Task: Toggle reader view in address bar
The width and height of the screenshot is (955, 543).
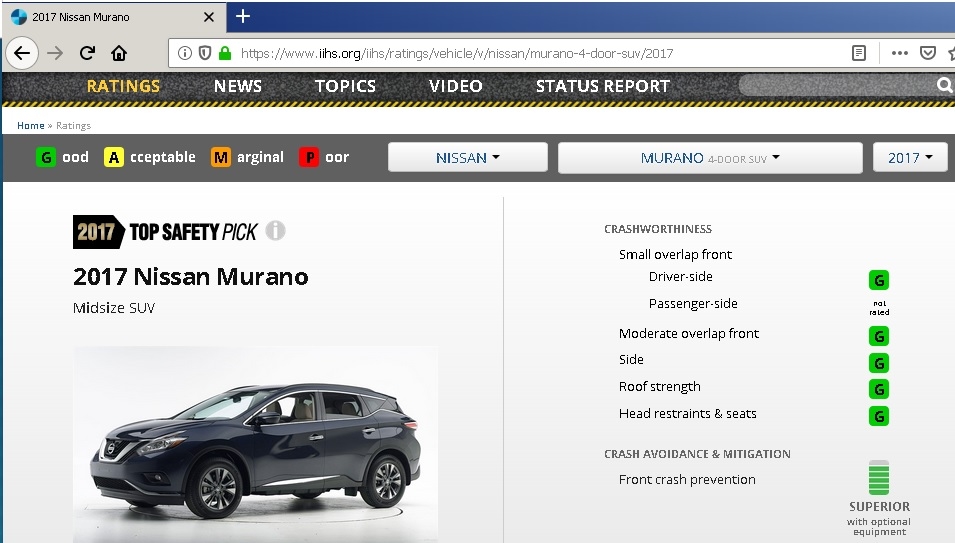Action: click(859, 53)
